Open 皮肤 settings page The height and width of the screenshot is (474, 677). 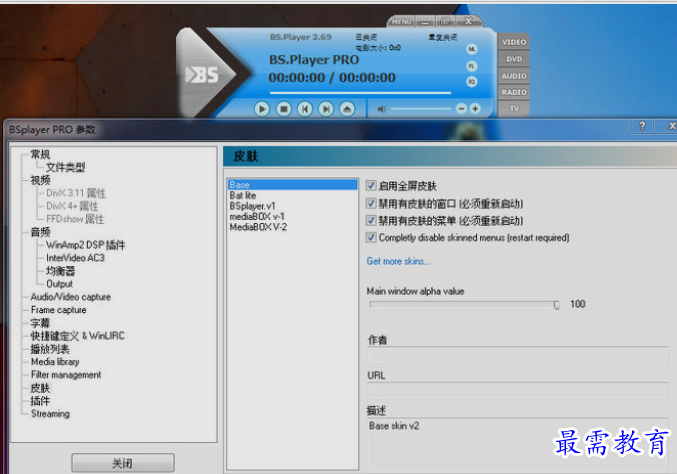pyautogui.click(x=40, y=388)
